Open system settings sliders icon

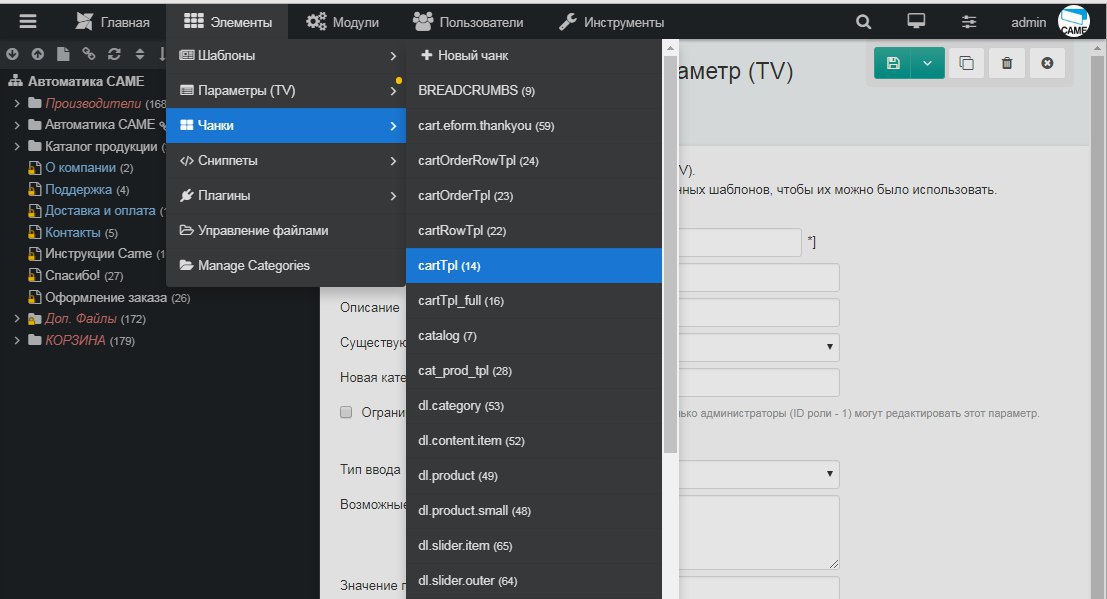click(x=969, y=22)
